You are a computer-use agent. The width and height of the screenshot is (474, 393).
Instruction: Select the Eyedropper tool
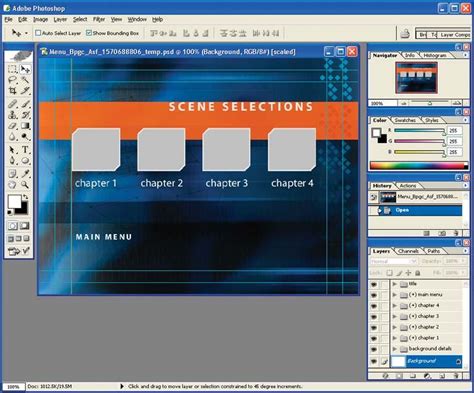(25, 174)
